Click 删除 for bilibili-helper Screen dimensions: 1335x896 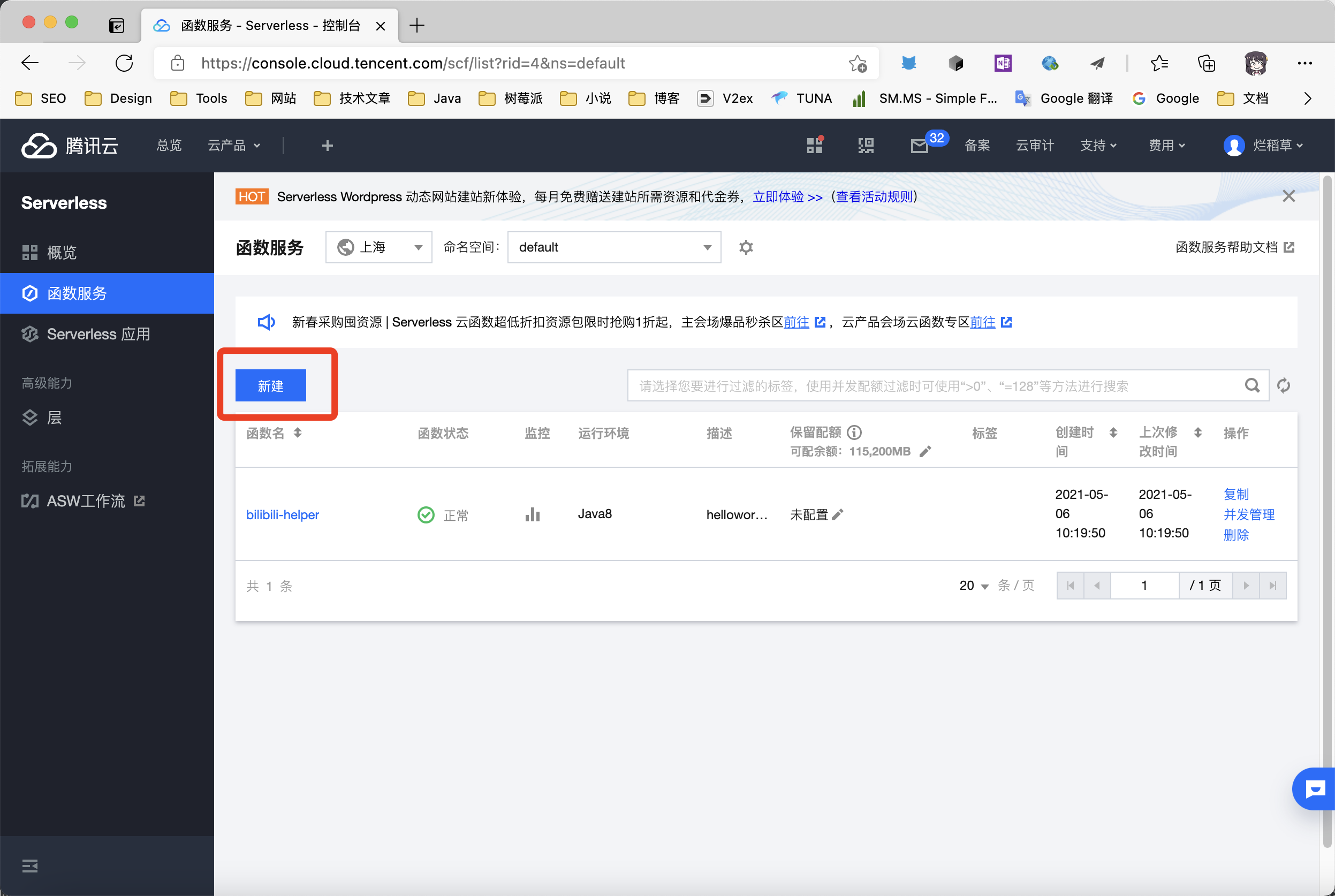(x=1236, y=535)
